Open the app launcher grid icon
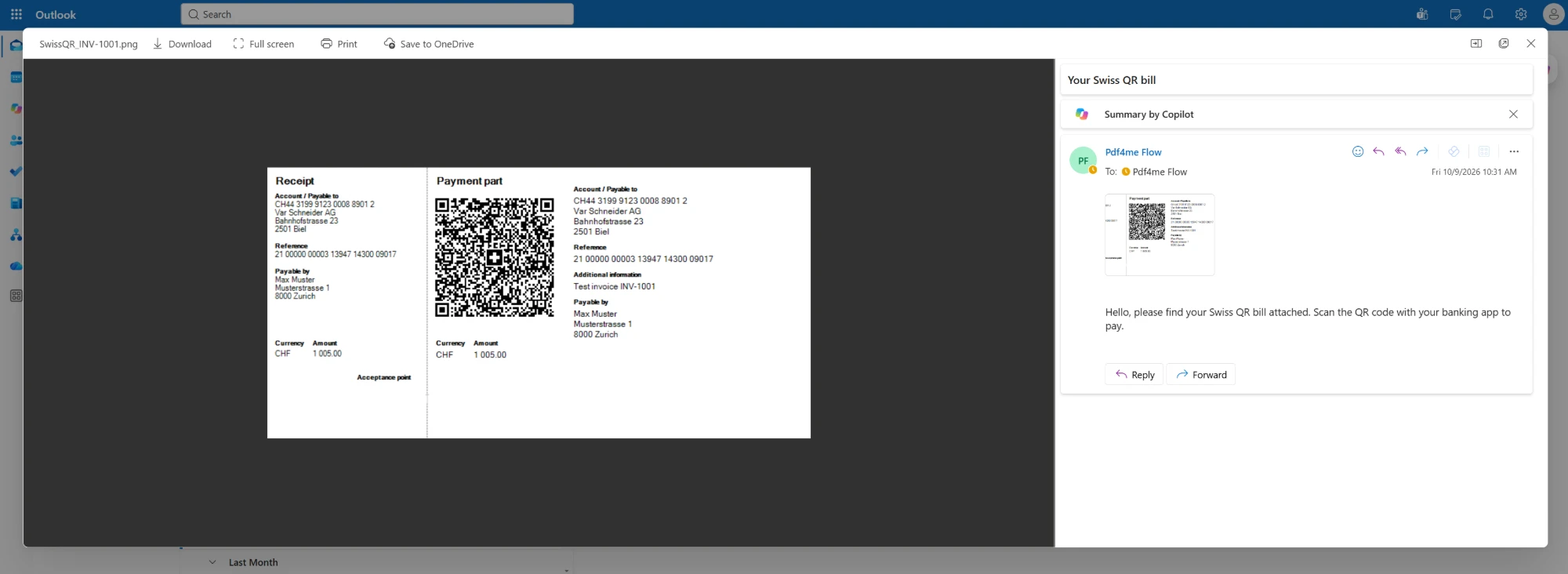Screen dimensions: 1568x574 16,14
